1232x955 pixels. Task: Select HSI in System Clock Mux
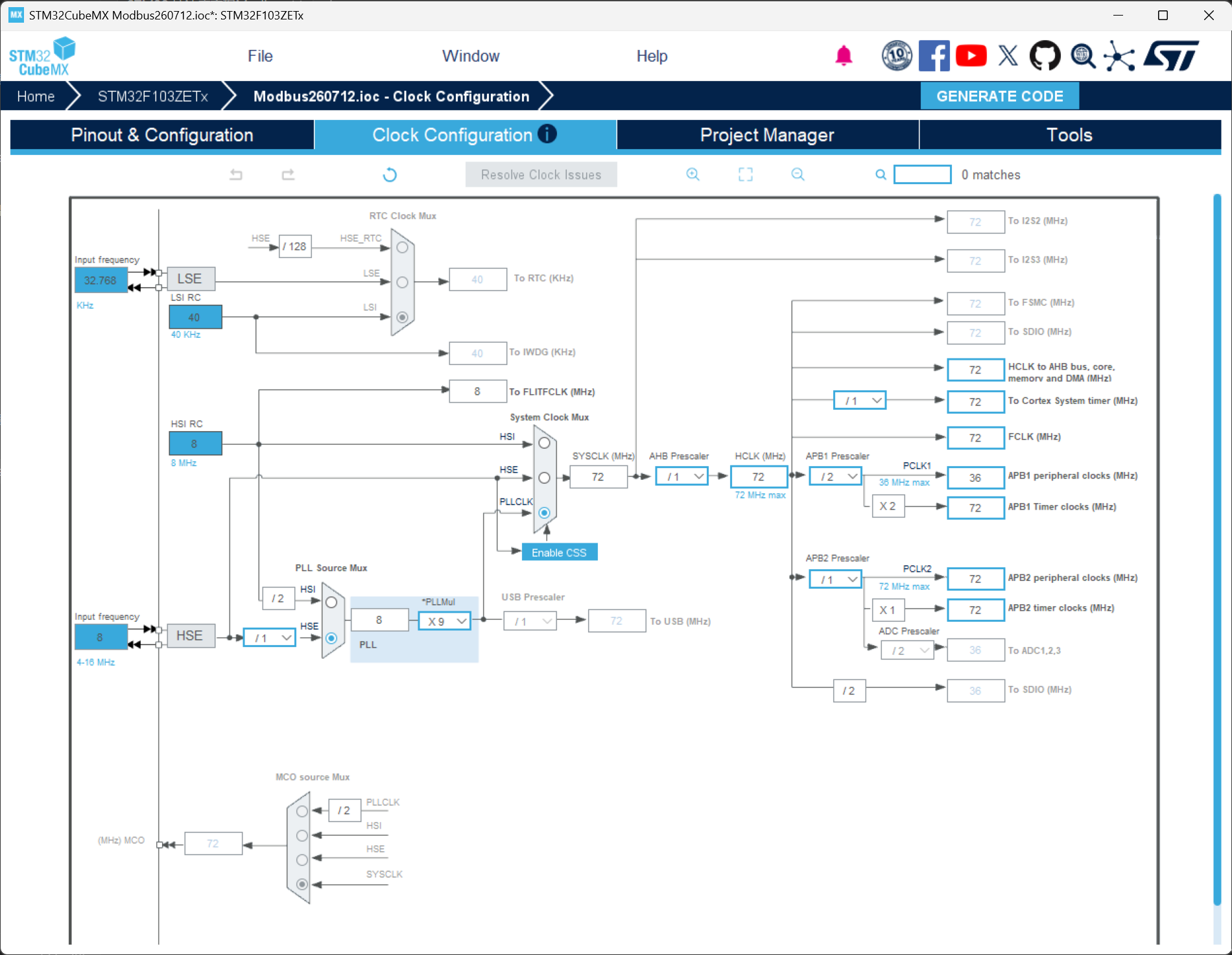point(544,443)
